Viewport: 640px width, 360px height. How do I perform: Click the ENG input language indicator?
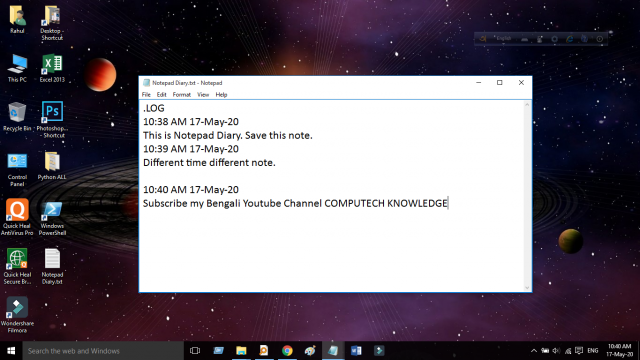593,351
